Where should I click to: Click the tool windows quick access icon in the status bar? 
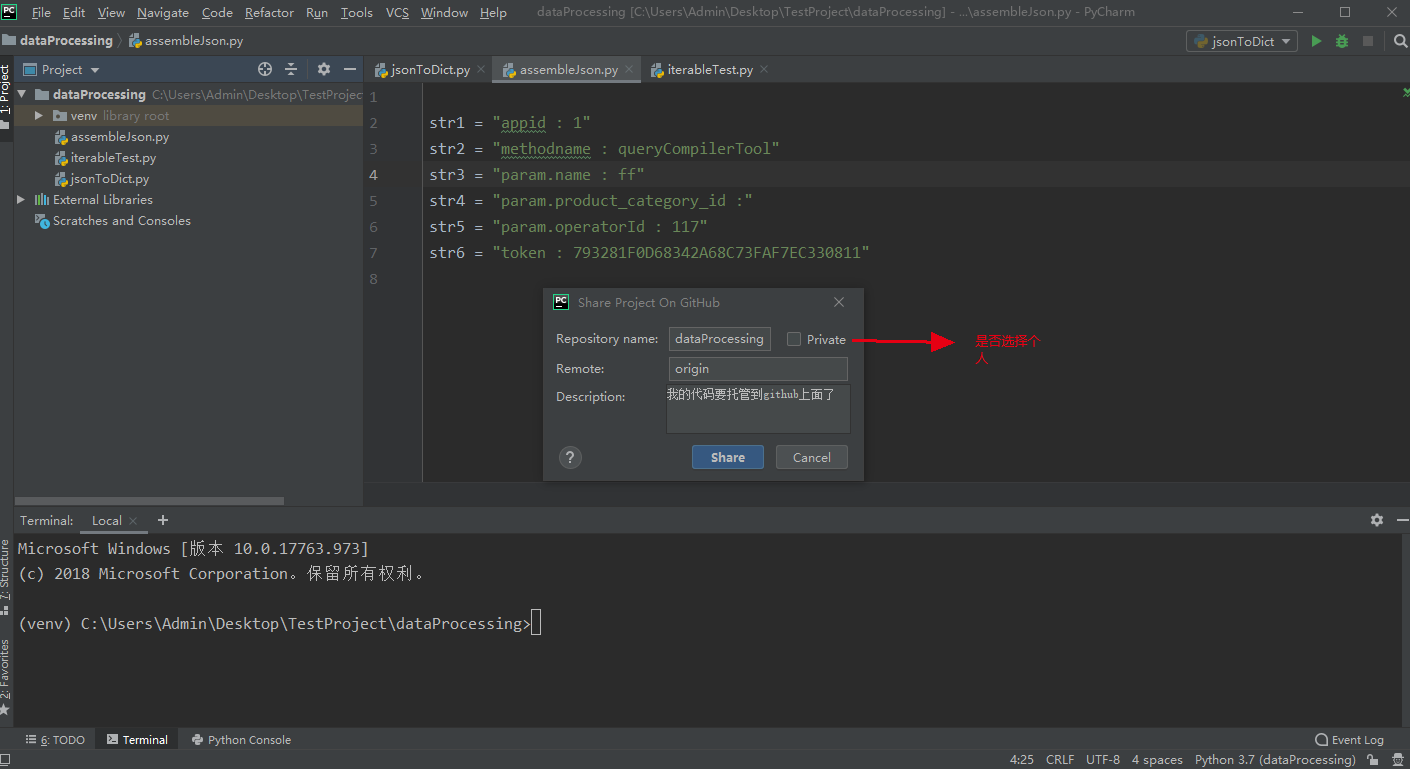(7, 760)
